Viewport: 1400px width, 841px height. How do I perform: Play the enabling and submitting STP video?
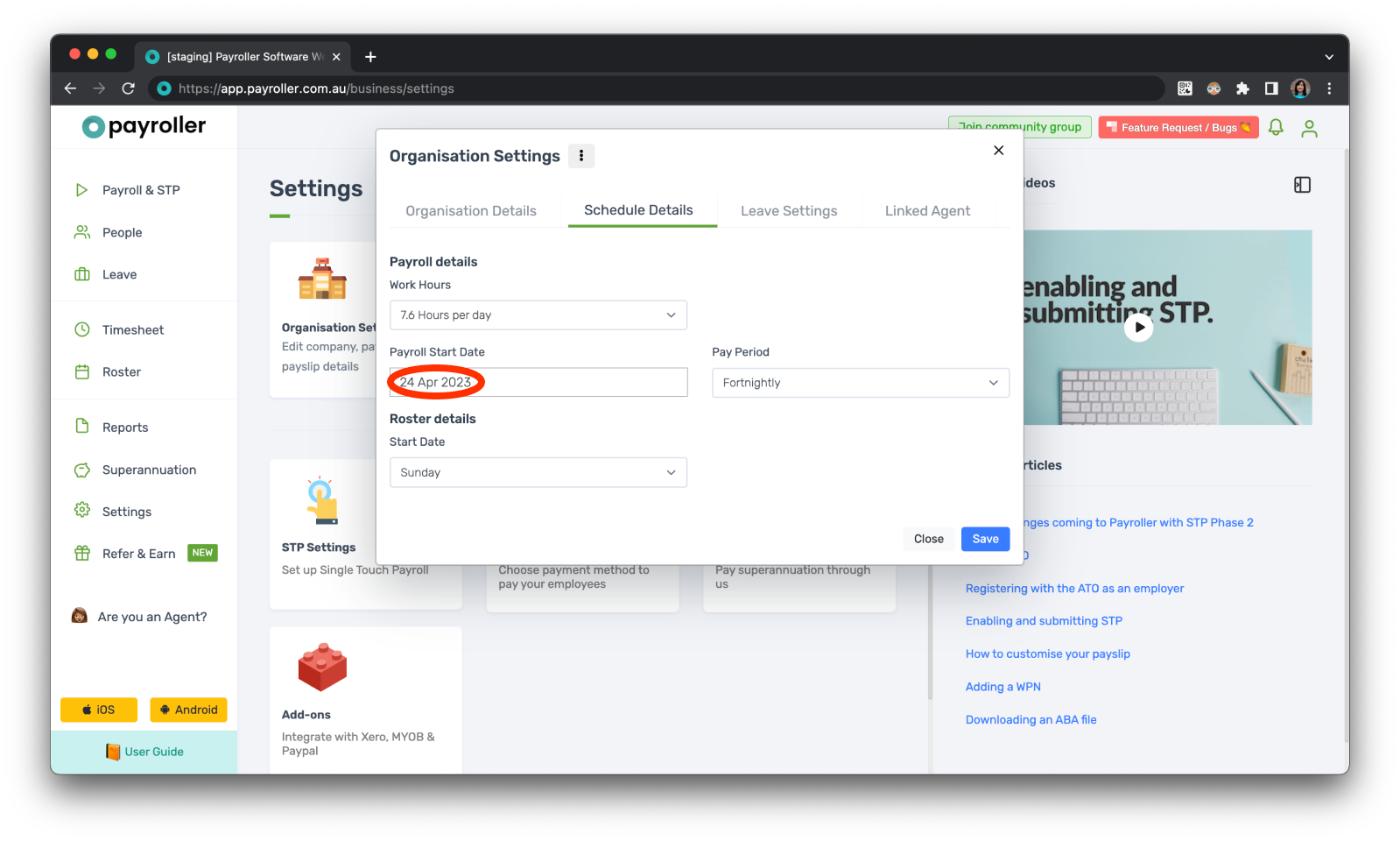[x=1138, y=327]
